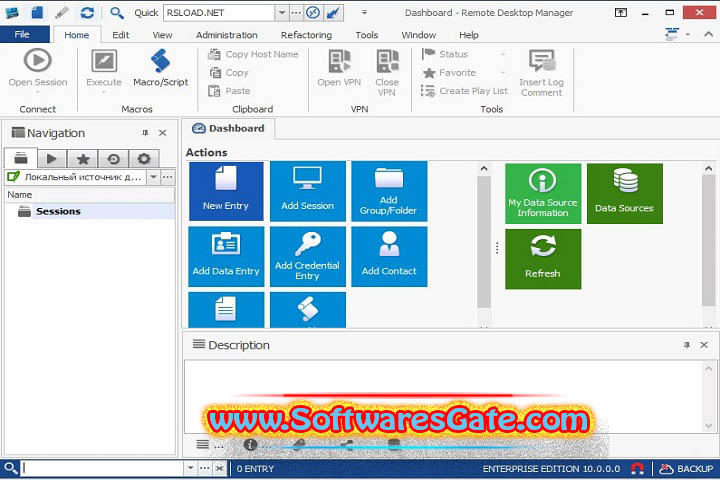Image resolution: width=720 pixels, height=480 pixels.
Task: Select the settings gear navigation tab
Action: click(144, 159)
